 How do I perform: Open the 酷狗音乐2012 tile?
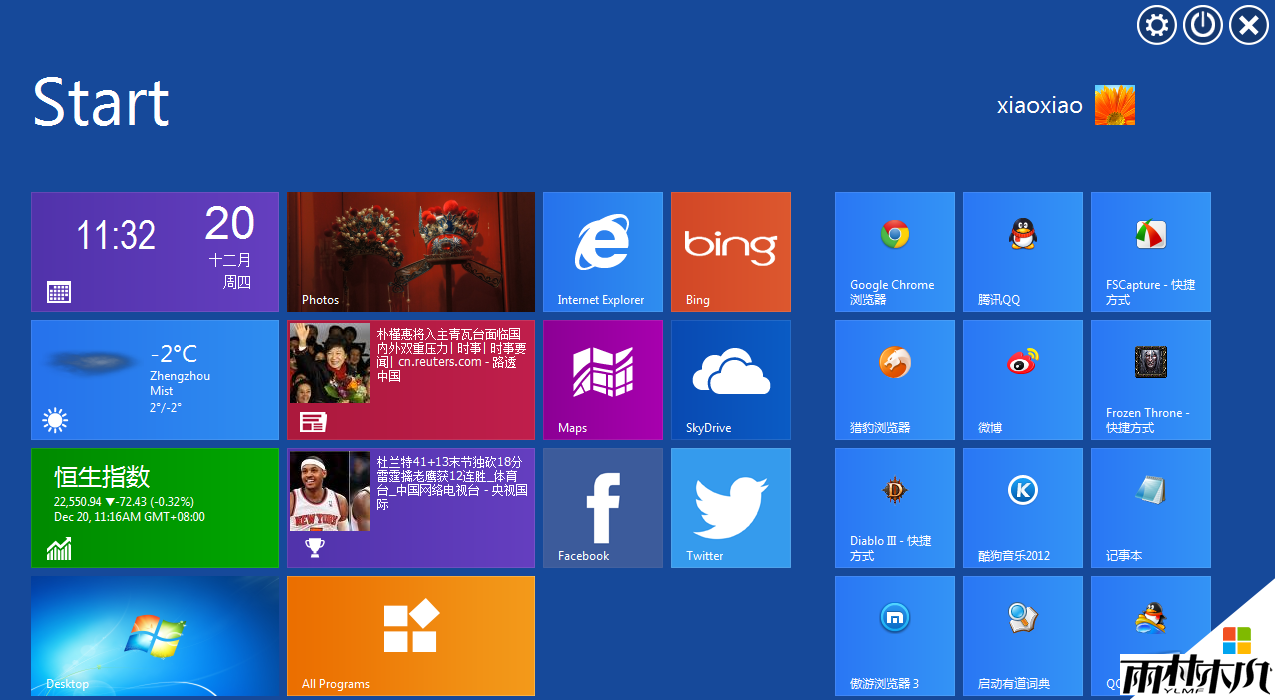[x=1023, y=508]
